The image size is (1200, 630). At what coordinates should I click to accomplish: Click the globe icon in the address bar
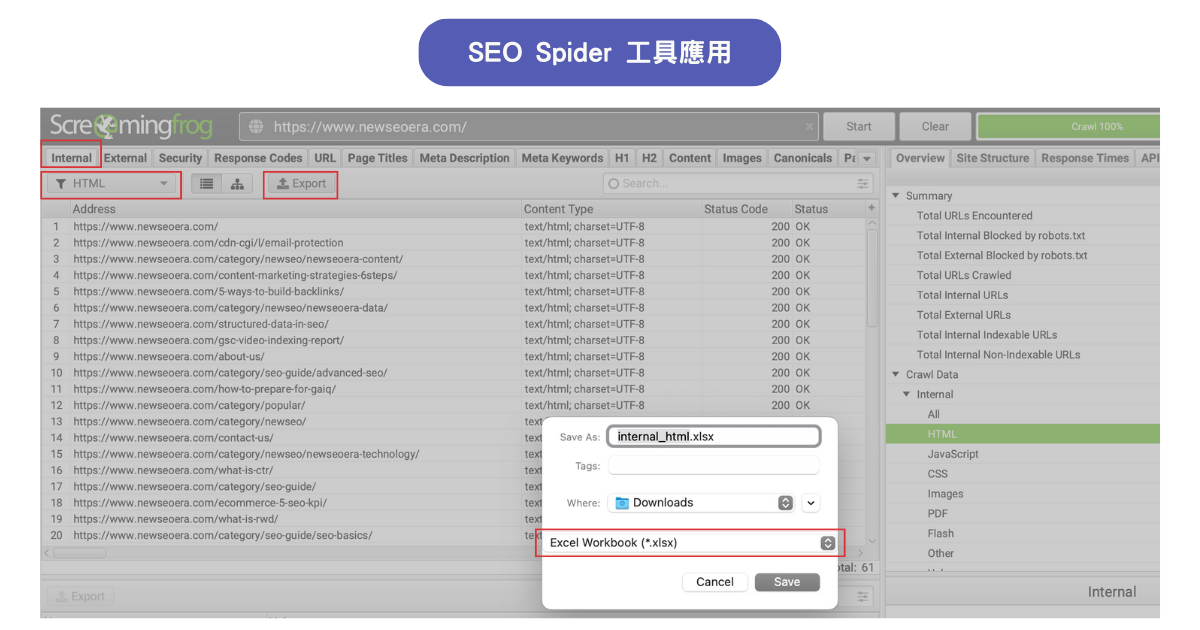point(256,126)
